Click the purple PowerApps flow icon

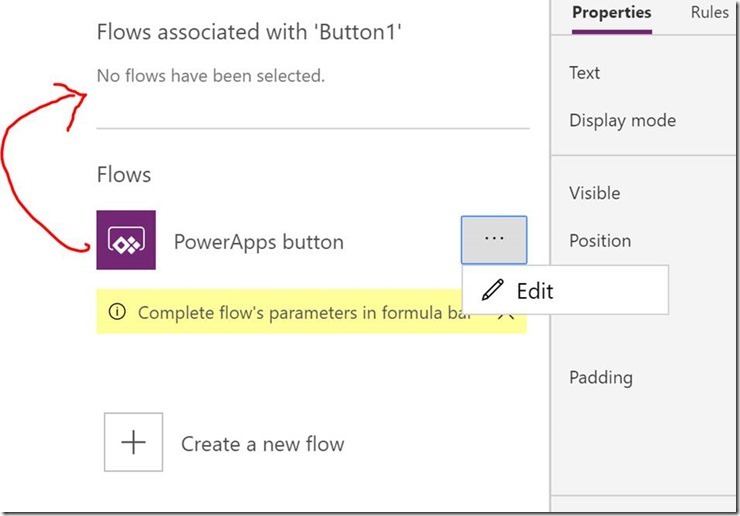click(x=126, y=240)
